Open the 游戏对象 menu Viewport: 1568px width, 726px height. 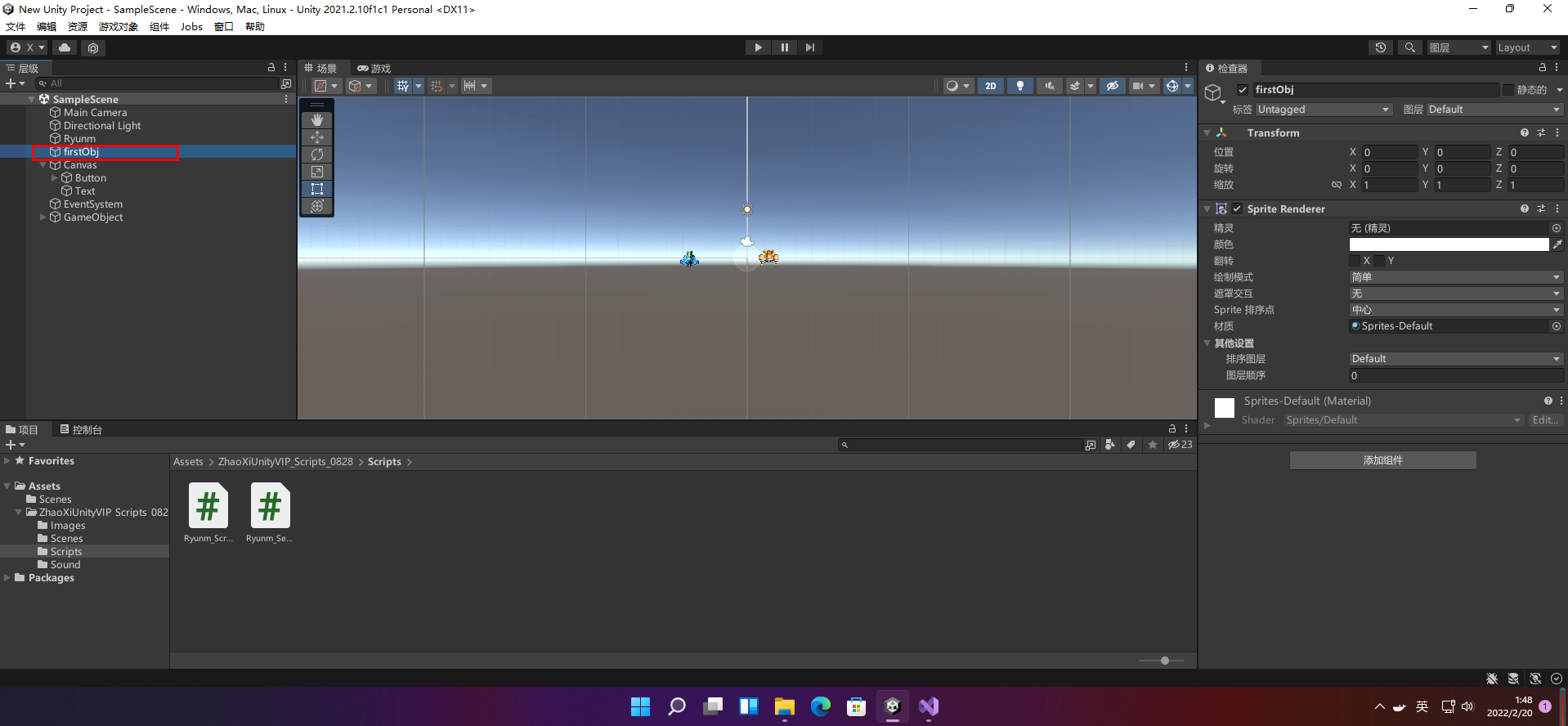119,27
